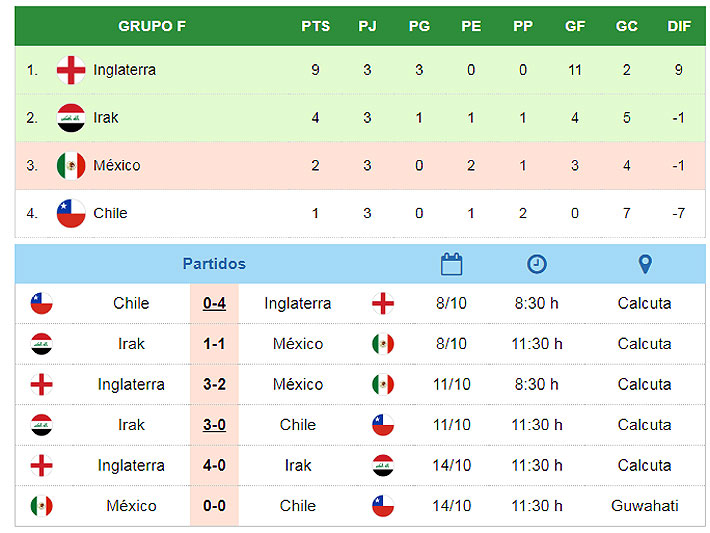Click Chile flag beside the 0-4 match

(42, 303)
